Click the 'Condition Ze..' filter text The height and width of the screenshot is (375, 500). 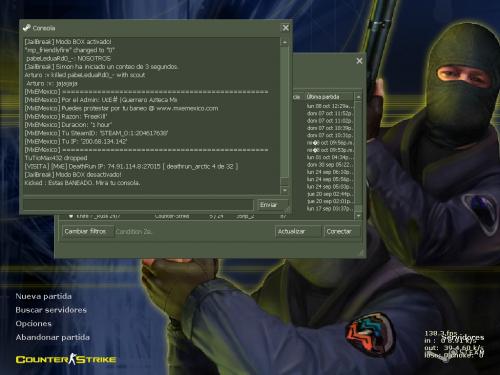coord(134,232)
